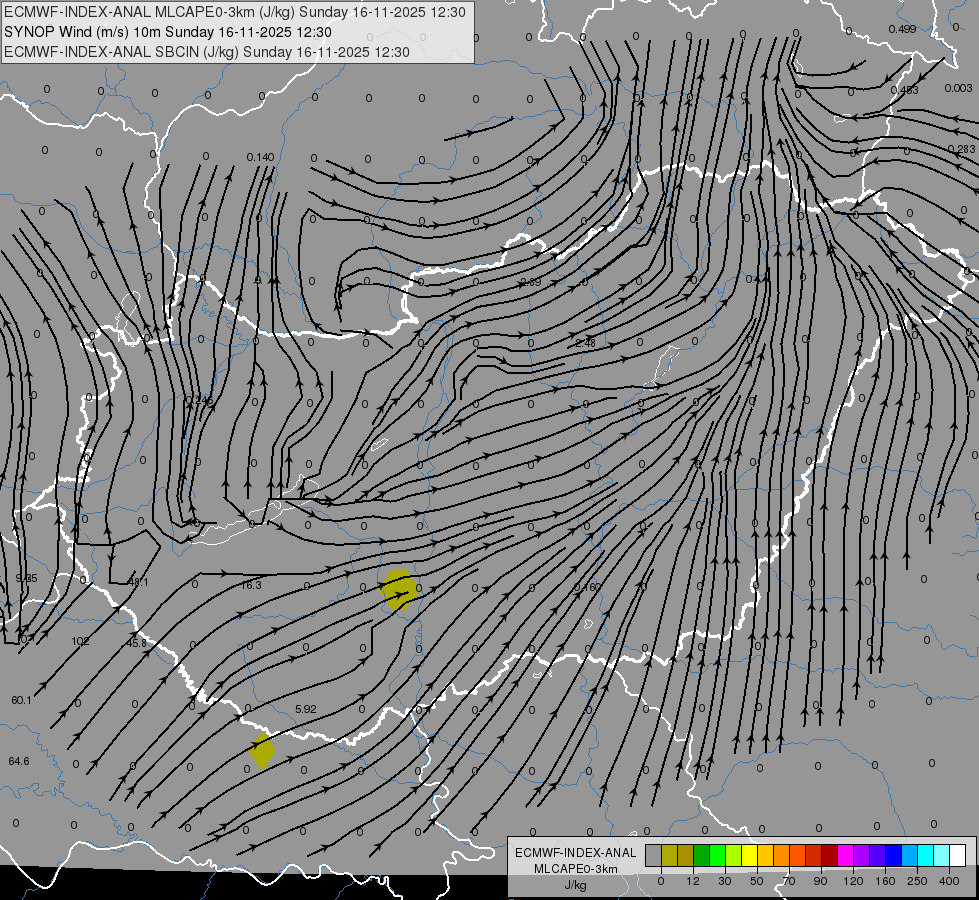Click the map value '0.160'
This screenshot has height=900, width=979.
point(587,587)
